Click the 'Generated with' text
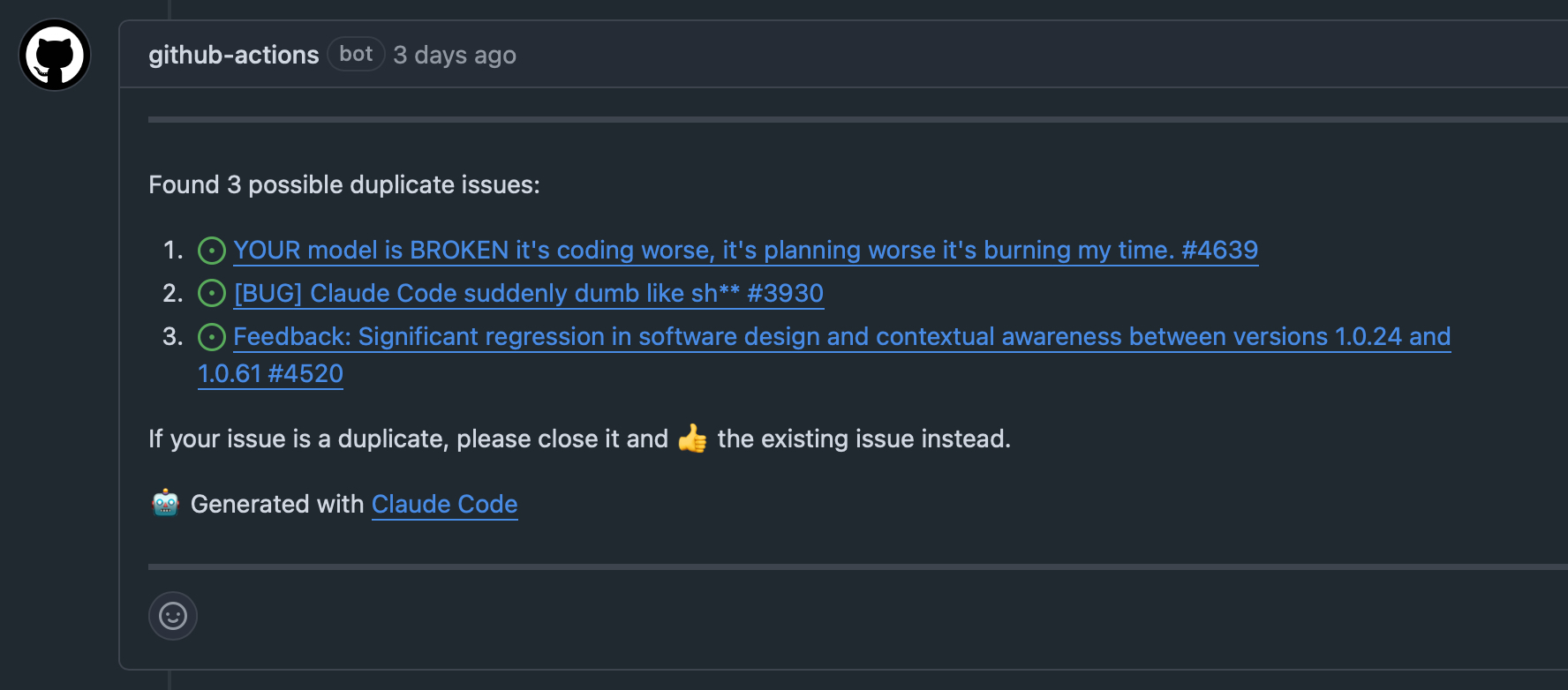The image size is (1568, 690). tap(276, 504)
